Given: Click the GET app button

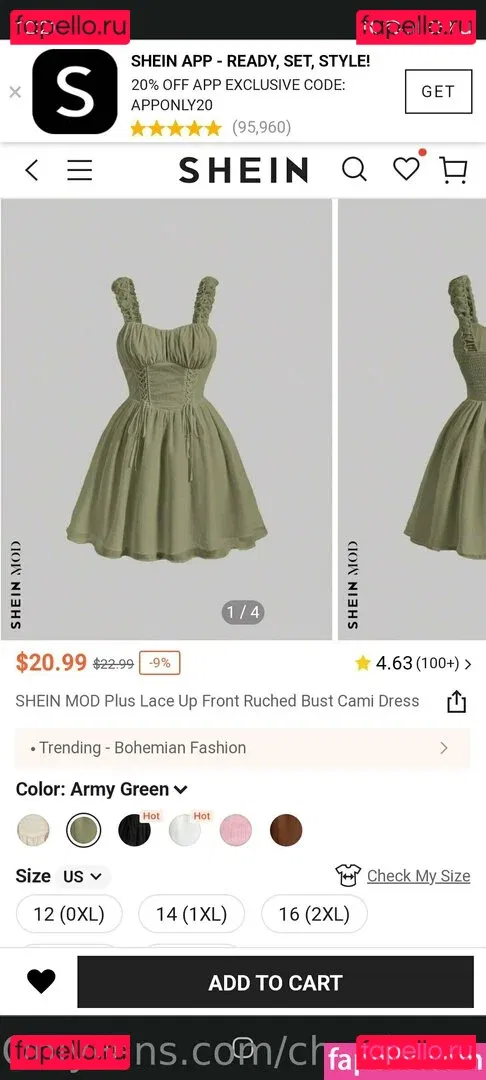Looking at the screenshot, I should click(x=439, y=92).
